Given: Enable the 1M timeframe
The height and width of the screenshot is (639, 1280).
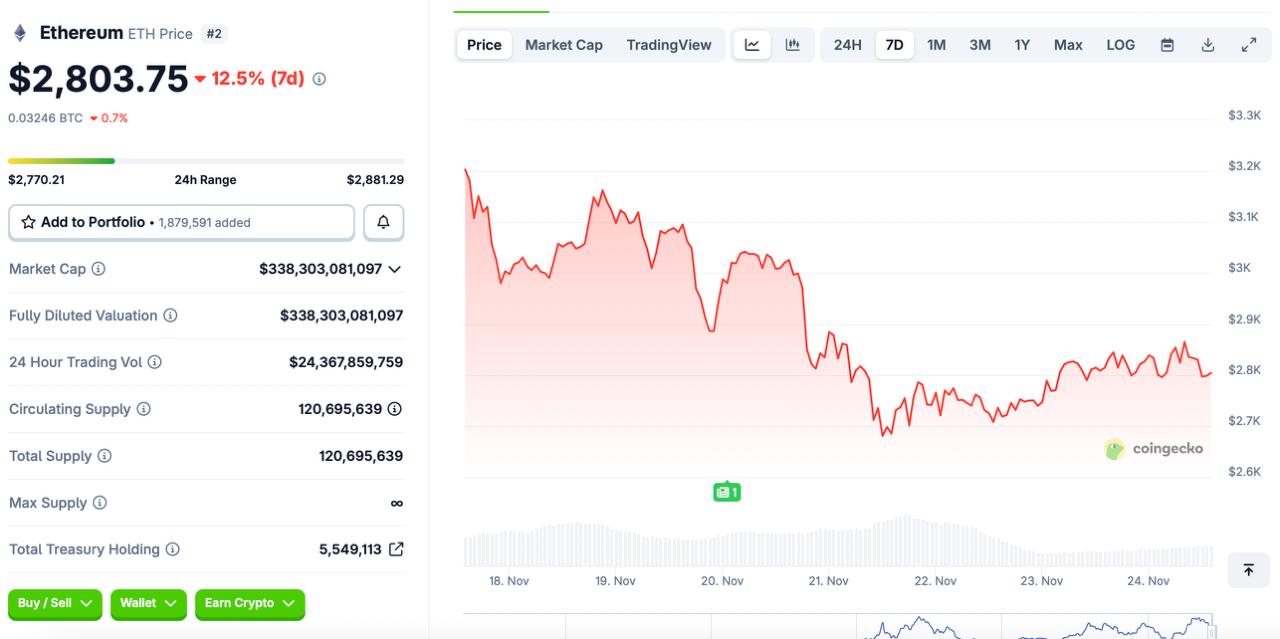Looking at the screenshot, I should tap(936, 44).
